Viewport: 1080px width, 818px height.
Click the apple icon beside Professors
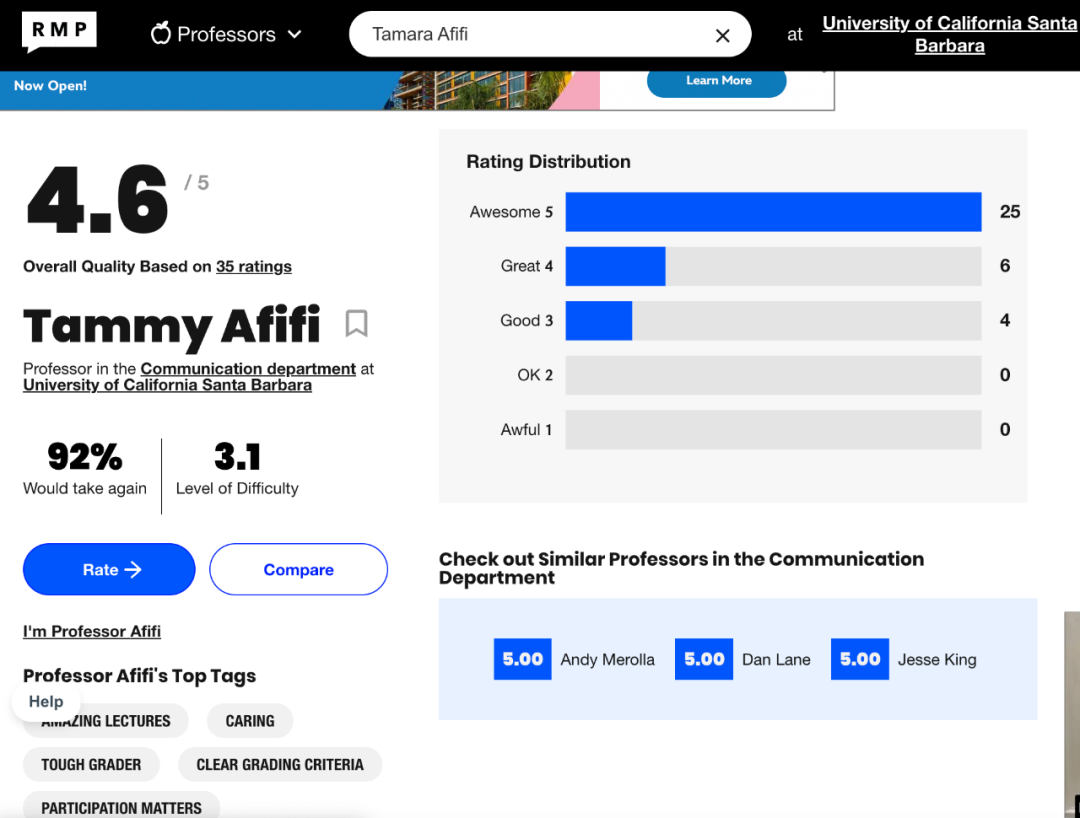point(160,33)
